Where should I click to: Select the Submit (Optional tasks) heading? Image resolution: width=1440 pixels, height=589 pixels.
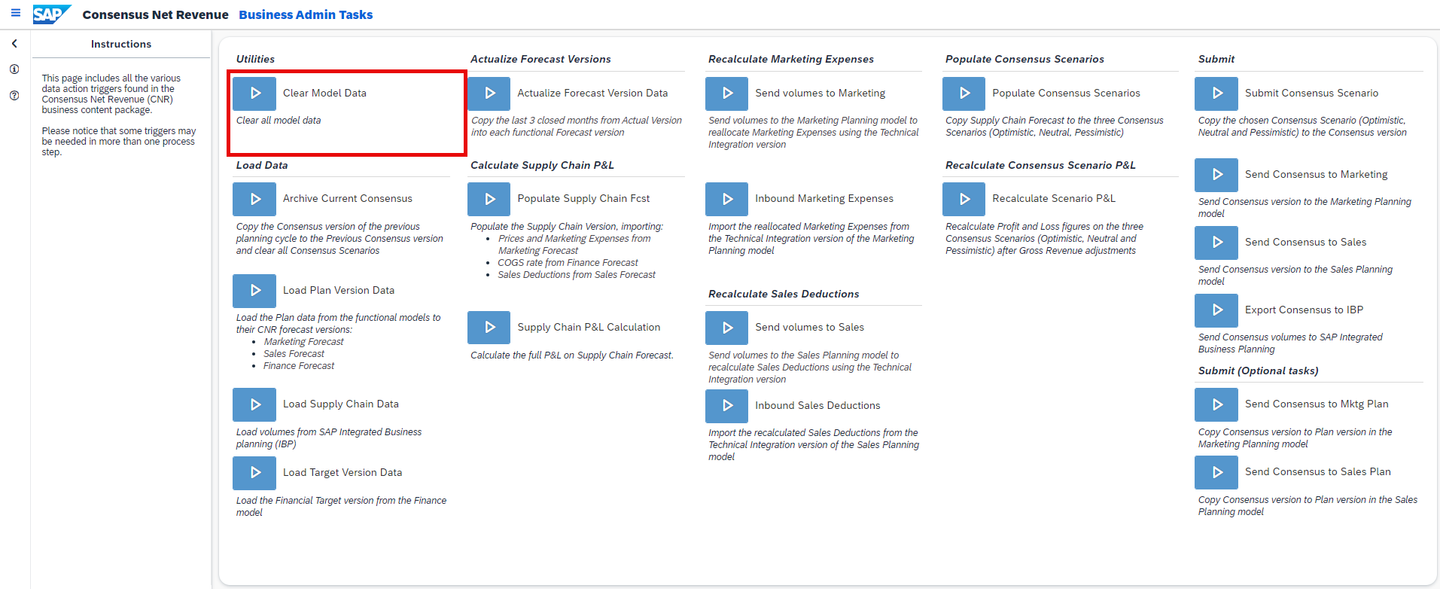coord(1258,371)
